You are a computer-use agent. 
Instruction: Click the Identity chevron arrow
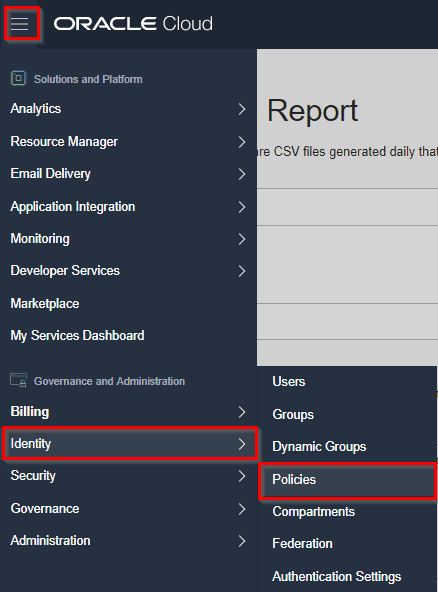click(x=242, y=444)
